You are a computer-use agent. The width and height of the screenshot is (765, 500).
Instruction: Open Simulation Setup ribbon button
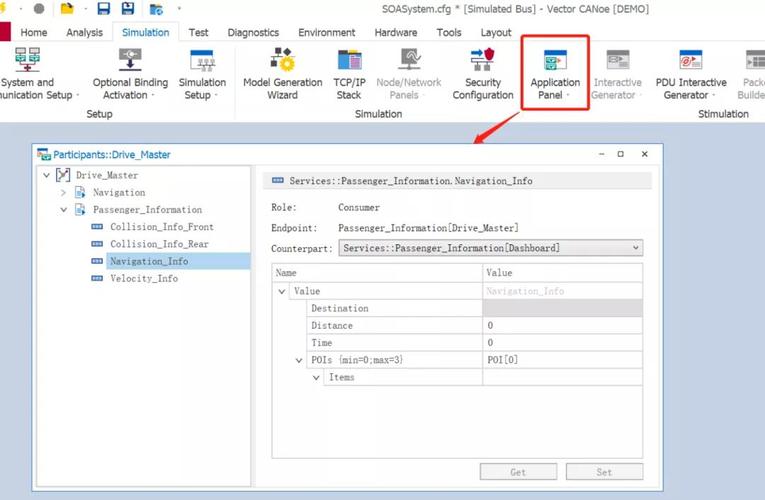click(x=202, y=74)
